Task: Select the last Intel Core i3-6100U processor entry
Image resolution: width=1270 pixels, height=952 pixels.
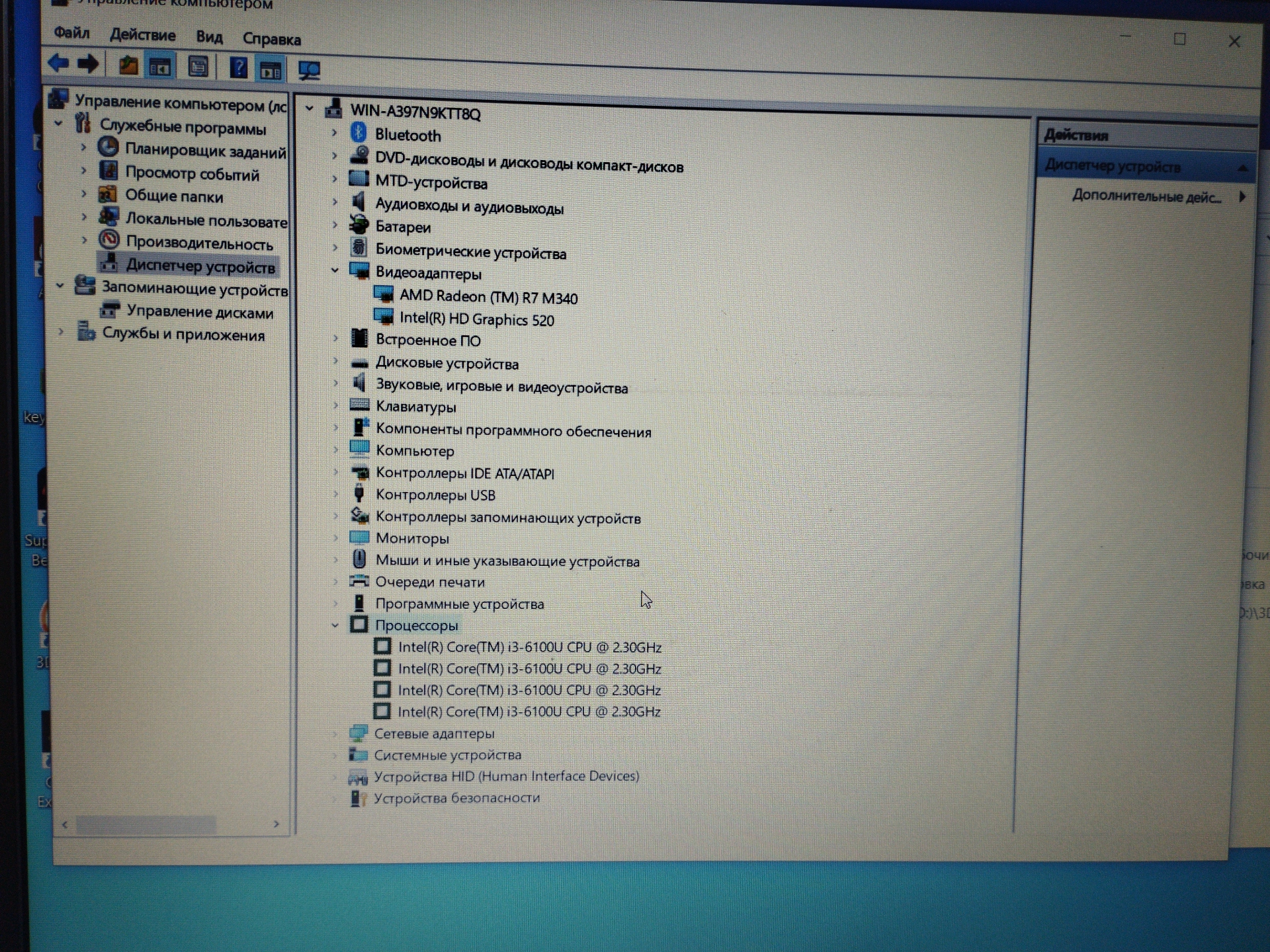Action: tap(529, 712)
